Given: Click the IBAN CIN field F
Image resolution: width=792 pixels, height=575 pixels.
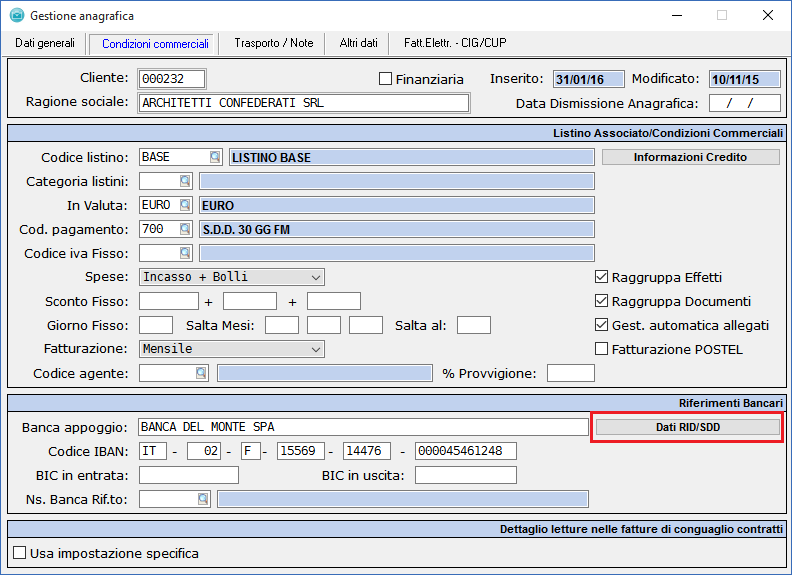Looking at the screenshot, I should [x=251, y=451].
